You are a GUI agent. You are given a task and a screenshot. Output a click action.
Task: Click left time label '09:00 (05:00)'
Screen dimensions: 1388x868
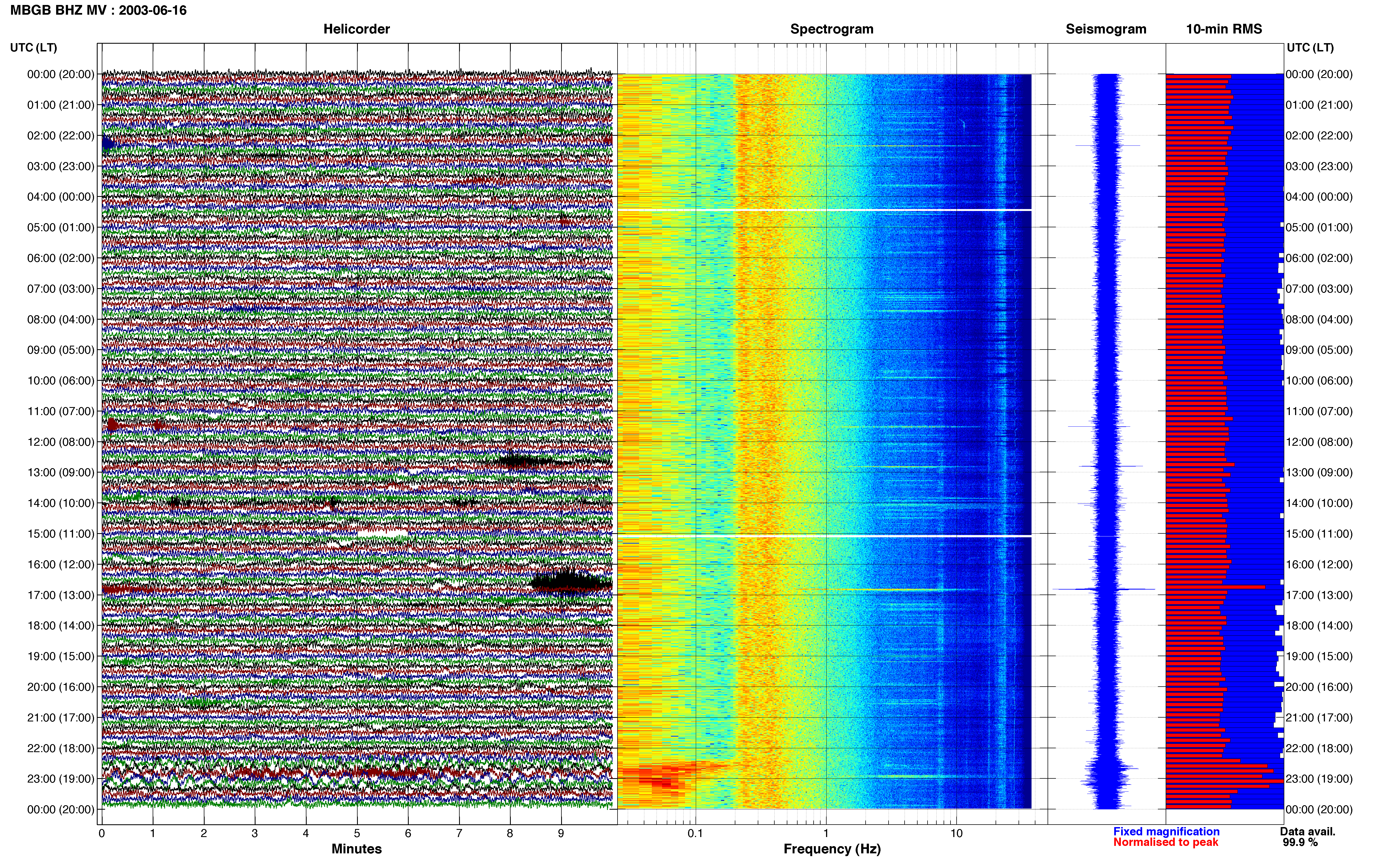61,350
